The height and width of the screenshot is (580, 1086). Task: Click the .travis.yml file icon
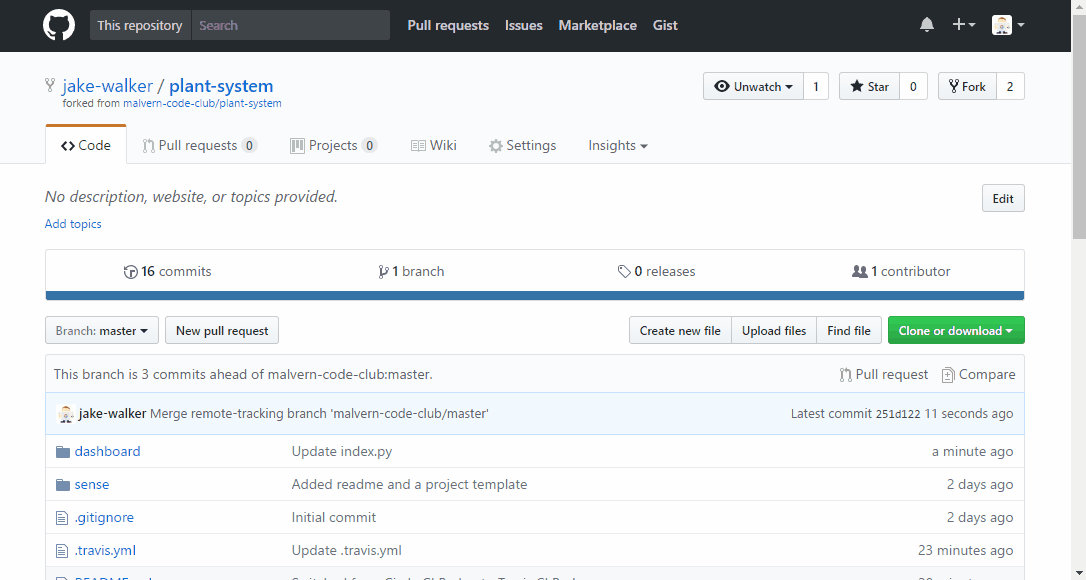(62, 551)
